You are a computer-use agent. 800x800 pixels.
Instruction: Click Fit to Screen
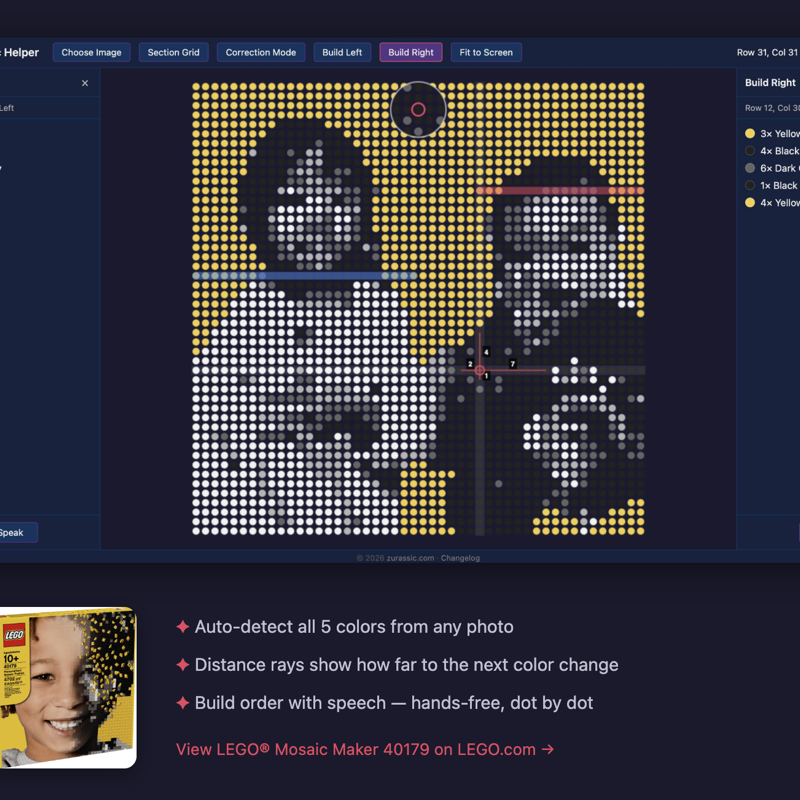tap(486, 52)
